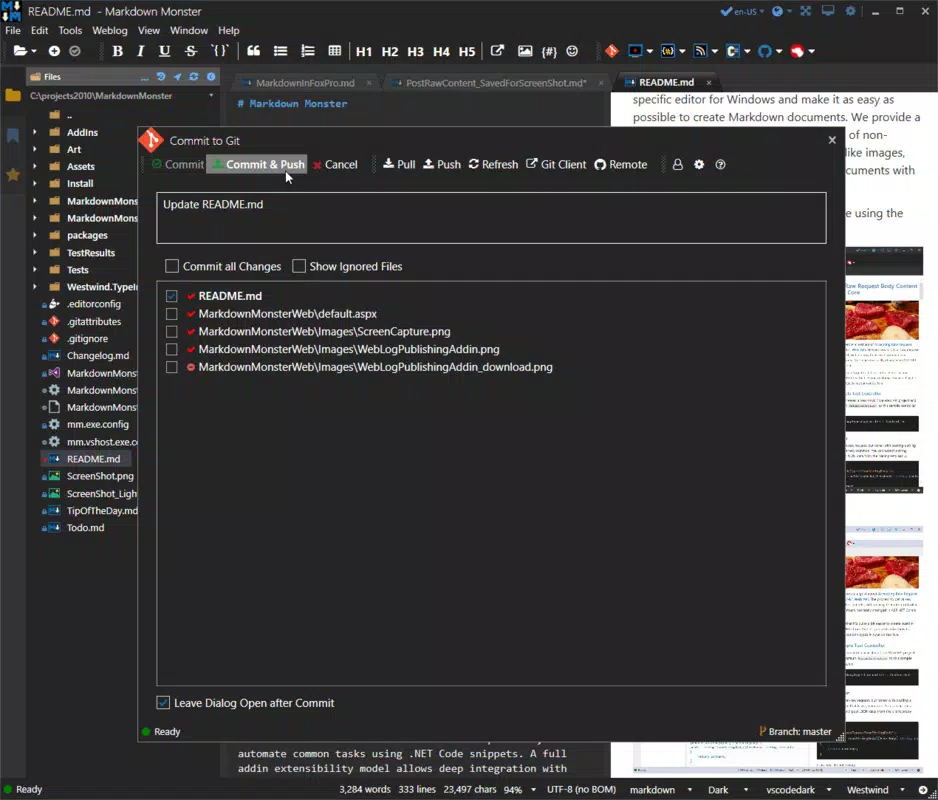Screen dimensions: 938x800
Task: Click the Git dialog Push button
Action: tap(441, 165)
